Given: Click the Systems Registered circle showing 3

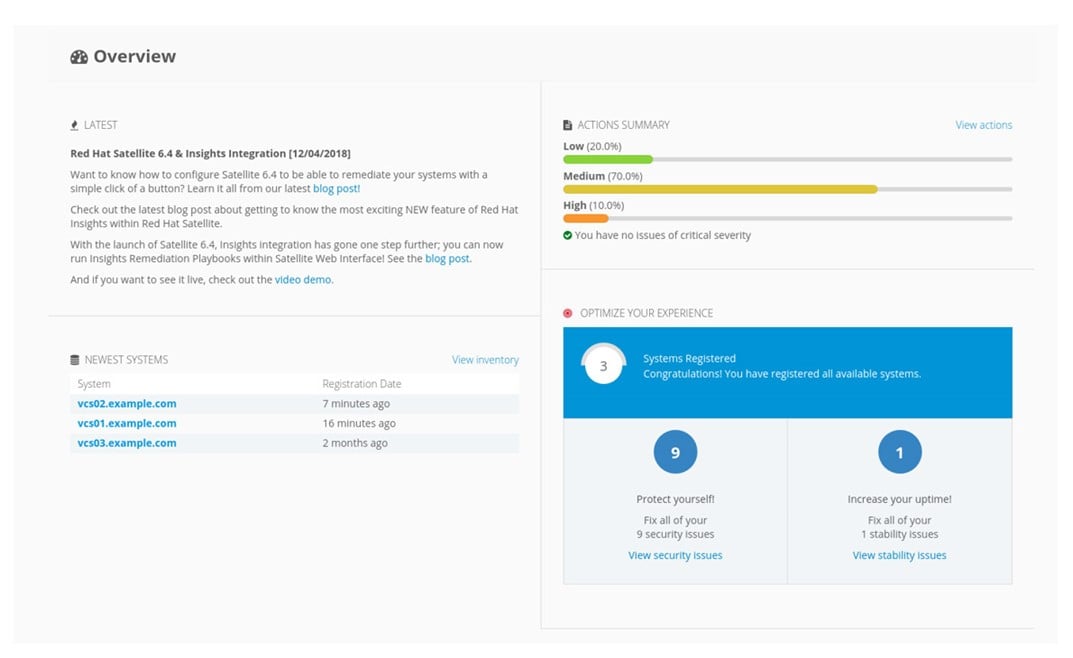Looking at the screenshot, I should click(603, 366).
